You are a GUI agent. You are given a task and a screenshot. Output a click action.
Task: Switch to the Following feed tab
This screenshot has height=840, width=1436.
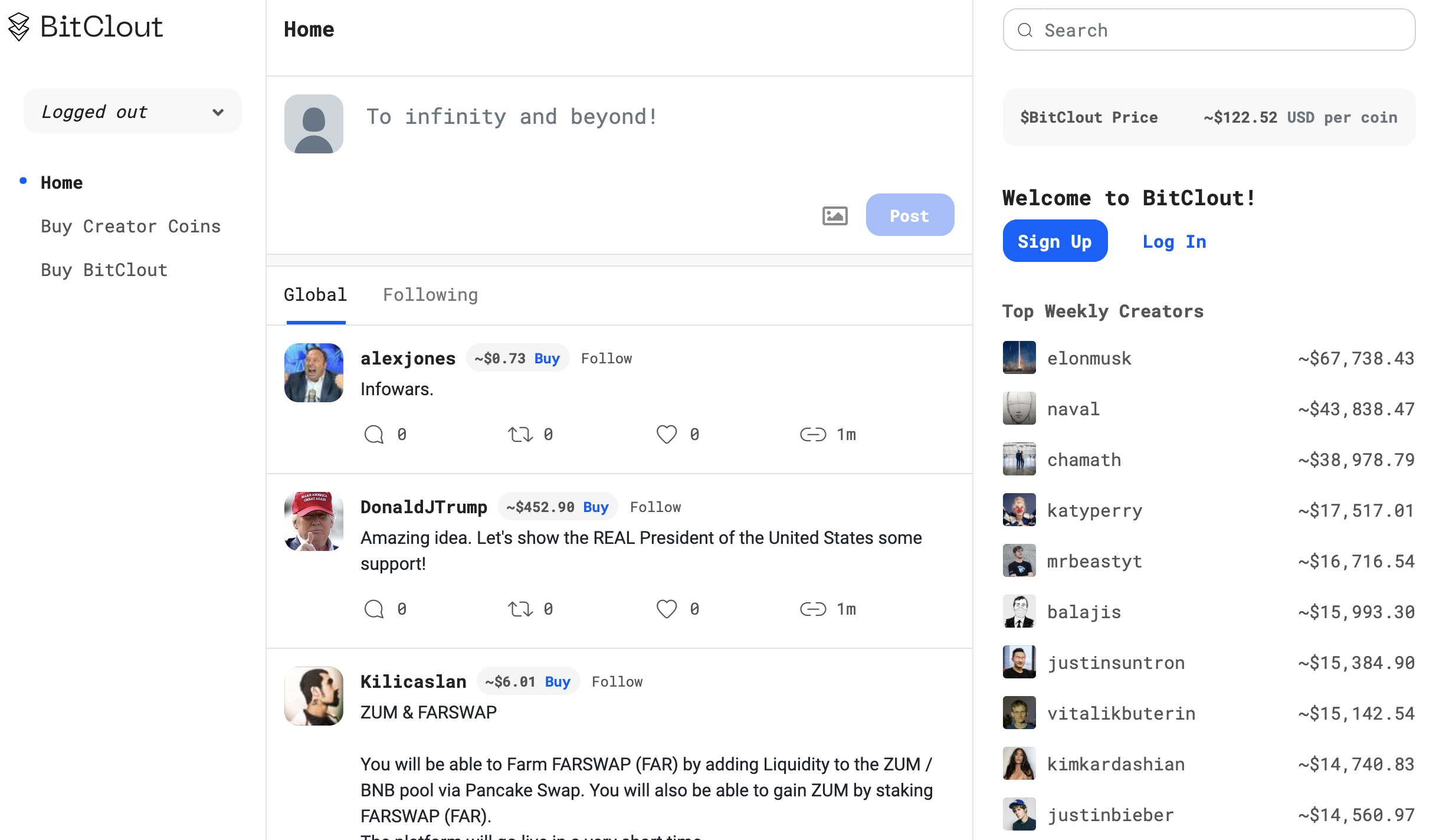pyautogui.click(x=430, y=295)
